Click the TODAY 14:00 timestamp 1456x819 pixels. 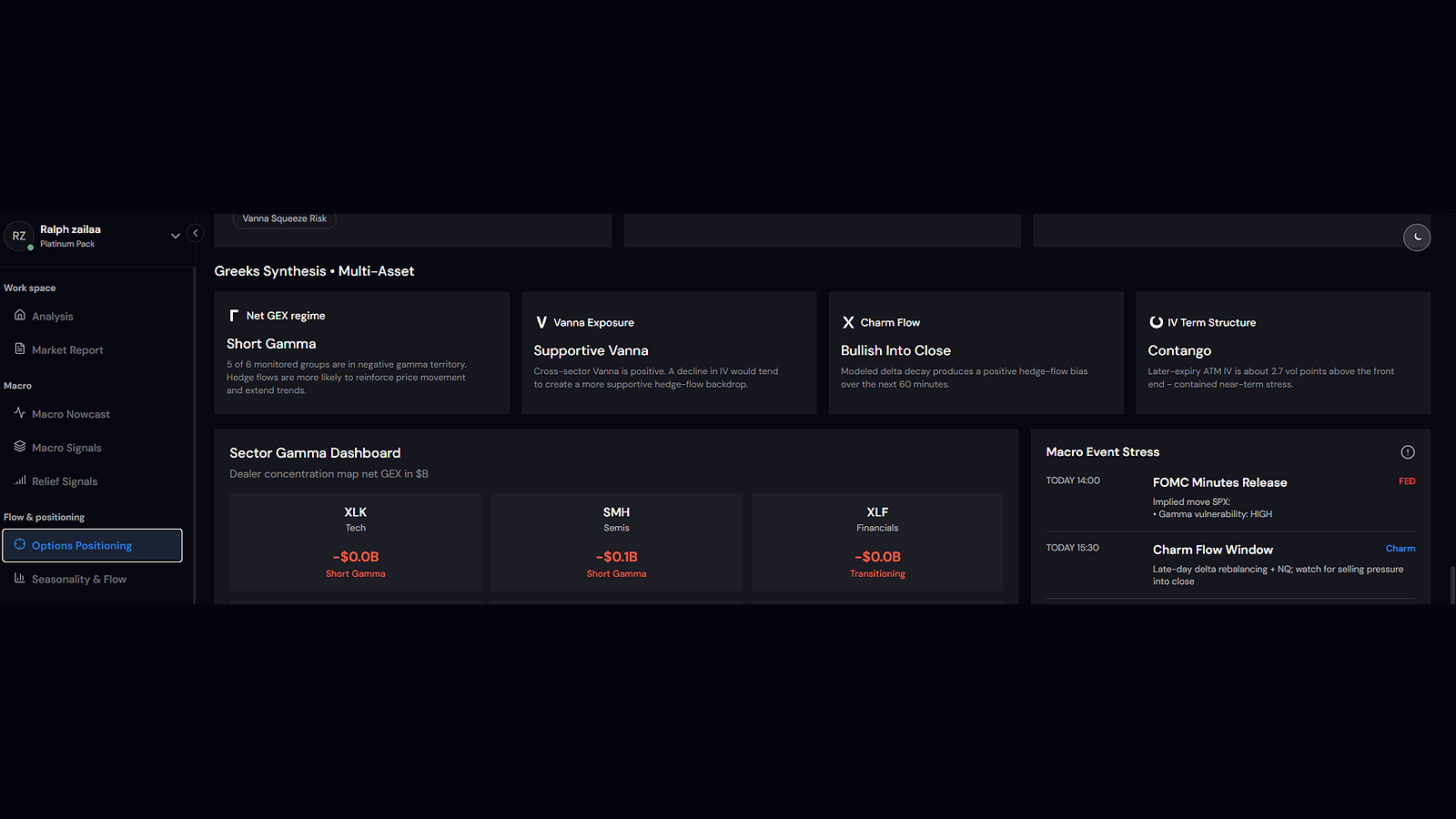coord(1073,480)
